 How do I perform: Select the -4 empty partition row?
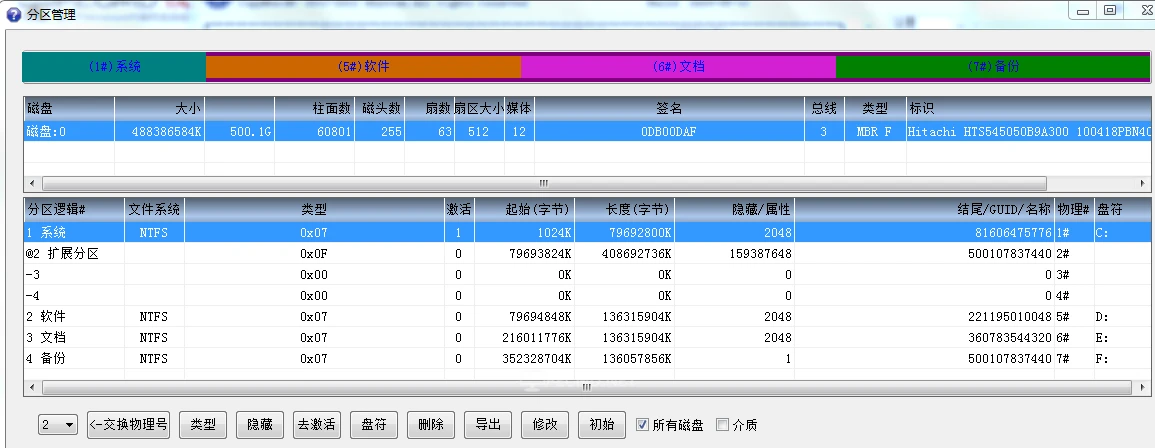tap(587, 295)
